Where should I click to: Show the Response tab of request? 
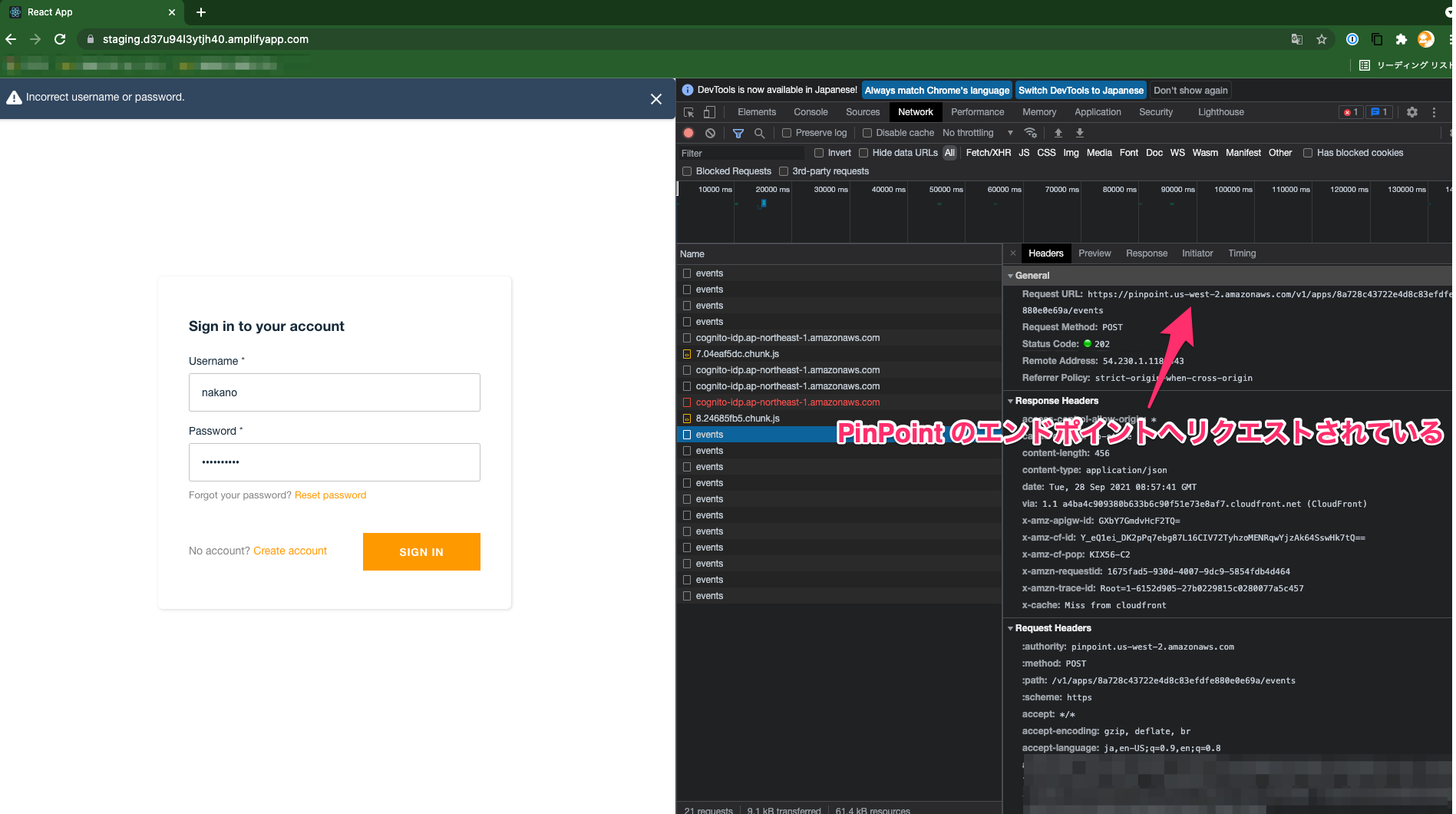point(1147,253)
